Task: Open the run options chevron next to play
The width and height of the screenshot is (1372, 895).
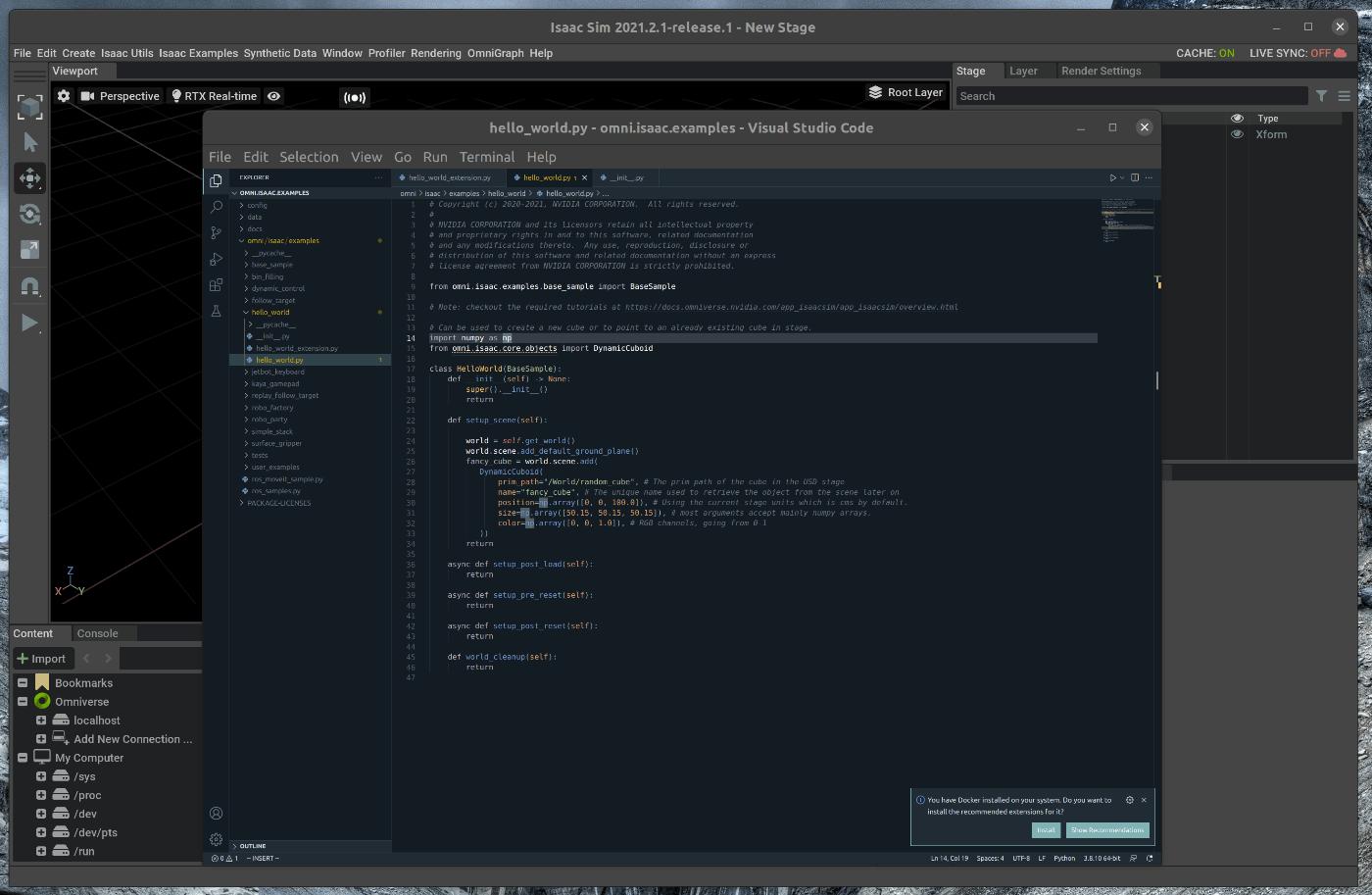Action: 1123,177
